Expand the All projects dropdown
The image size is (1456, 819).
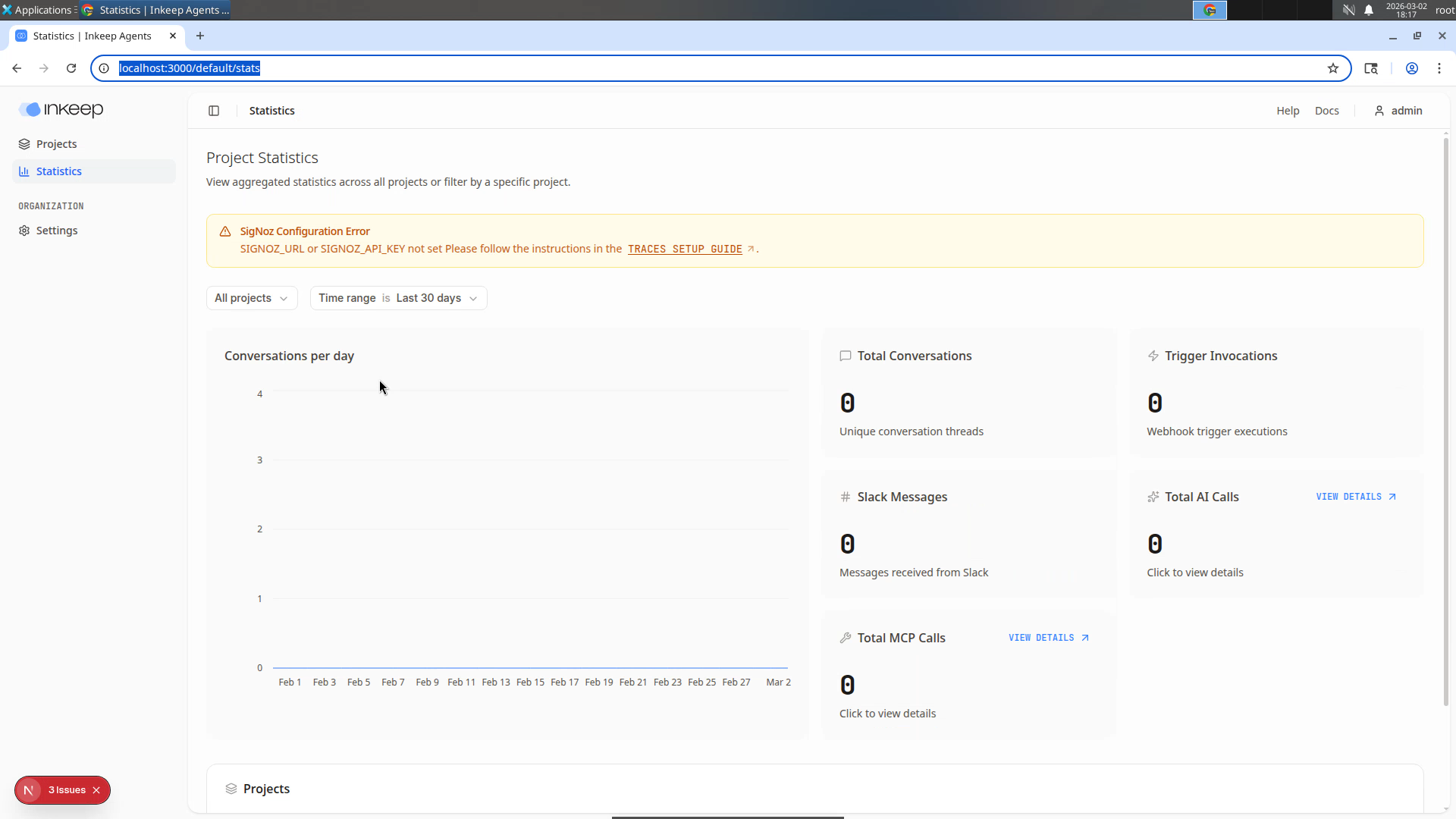coord(252,298)
